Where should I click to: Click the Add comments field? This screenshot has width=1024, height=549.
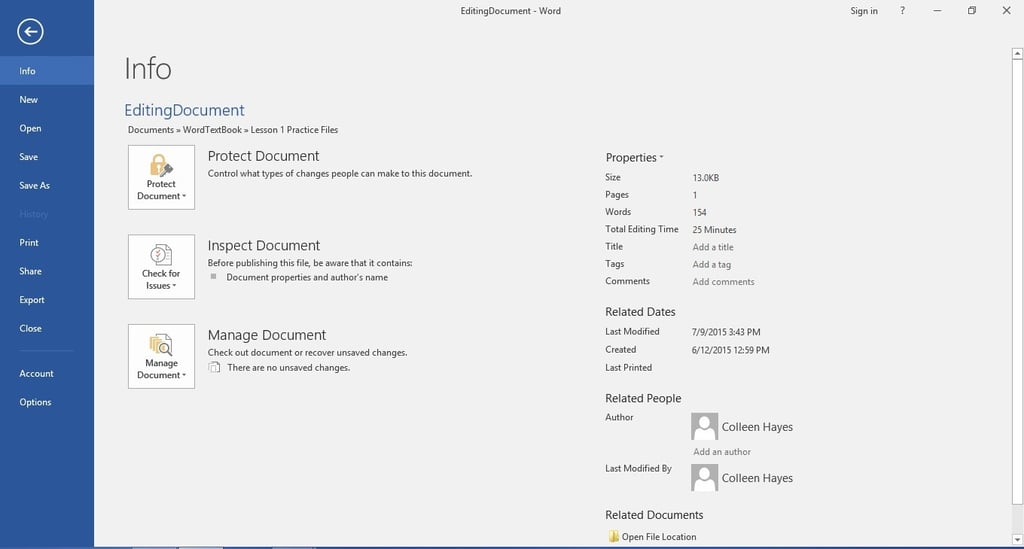point(724,281)
